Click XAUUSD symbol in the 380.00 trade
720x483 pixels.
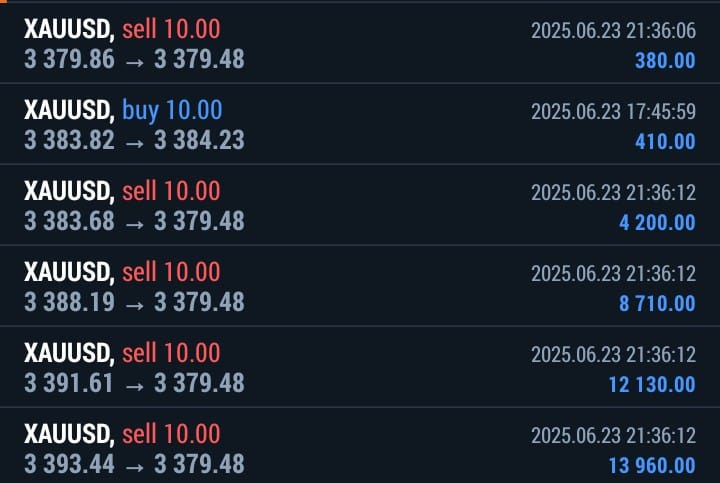click(x=68, y=29)
